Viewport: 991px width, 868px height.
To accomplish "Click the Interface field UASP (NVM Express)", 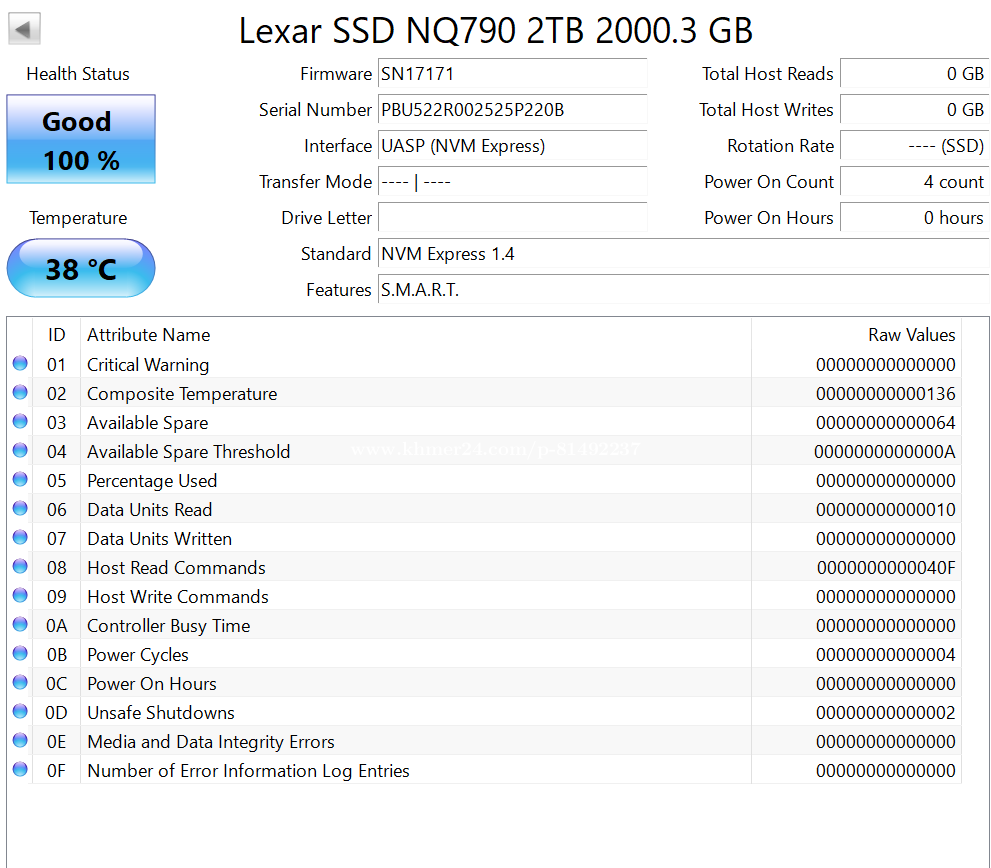I will coord(513,146).
